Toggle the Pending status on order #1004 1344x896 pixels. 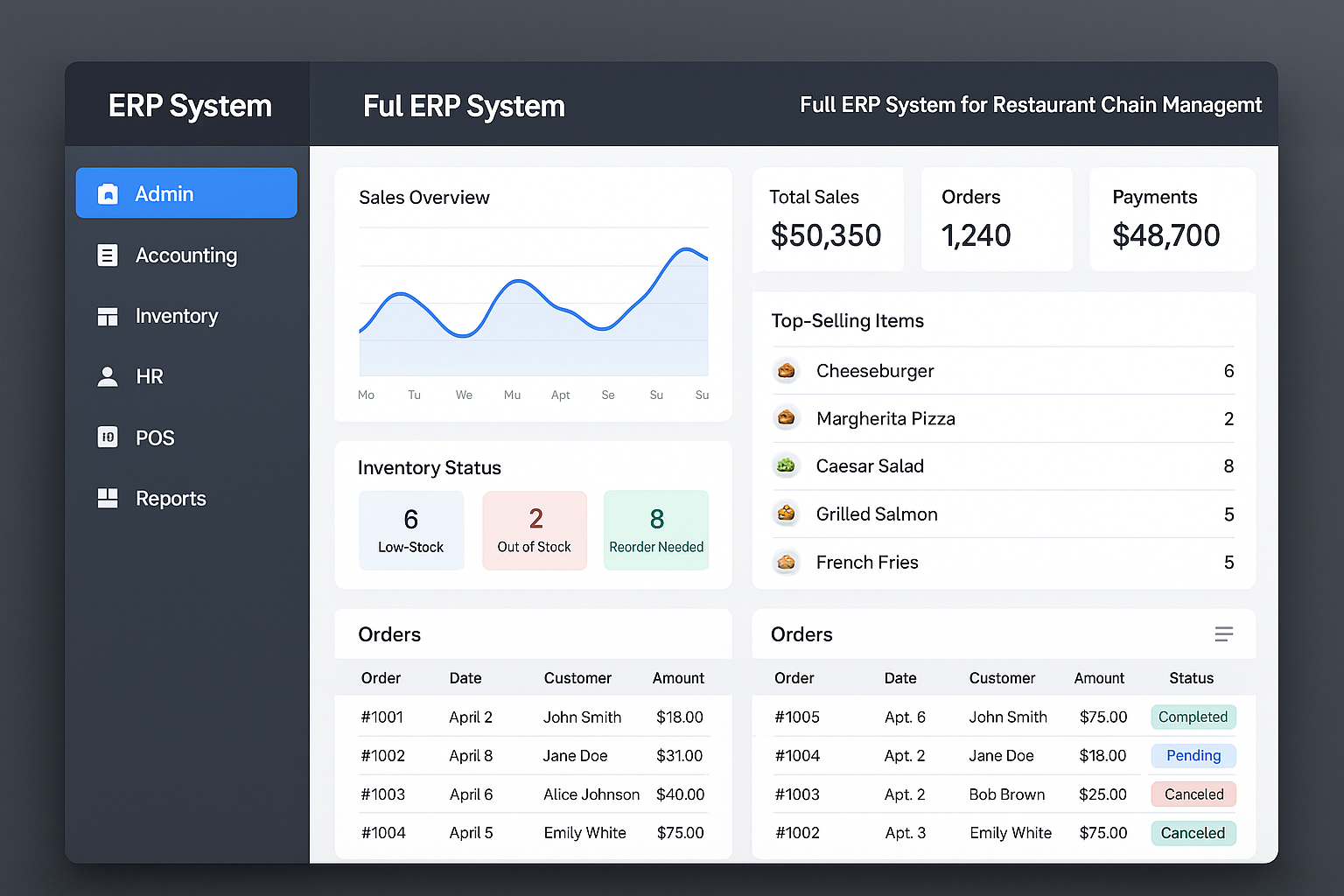1193,755
